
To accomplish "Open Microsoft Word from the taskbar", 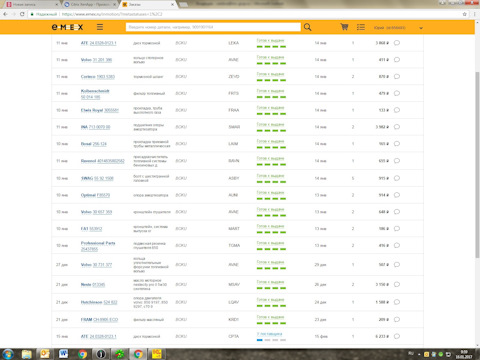I will [x=63, y=354].
